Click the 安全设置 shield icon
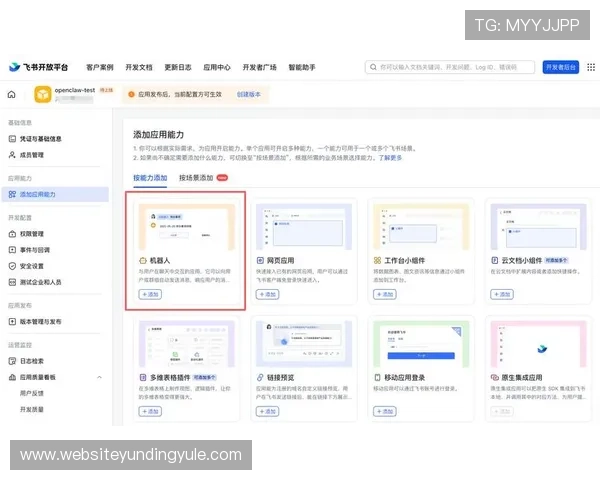Image resolution: width=600 pixels, height=480 pixels. 12,266
